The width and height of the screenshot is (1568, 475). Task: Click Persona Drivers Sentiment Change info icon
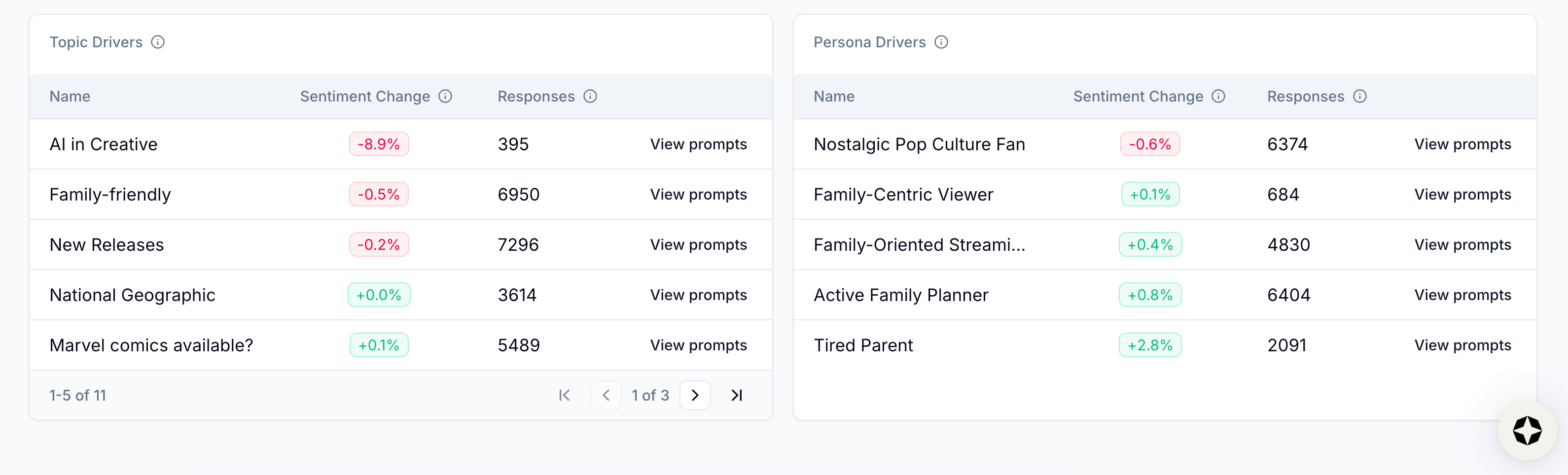pyautogui.click(x=1218, y=96)
